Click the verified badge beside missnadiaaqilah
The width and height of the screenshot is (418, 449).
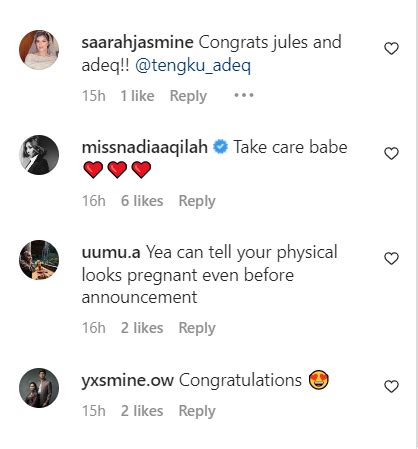pyautogui.click(x=220, y=147)
